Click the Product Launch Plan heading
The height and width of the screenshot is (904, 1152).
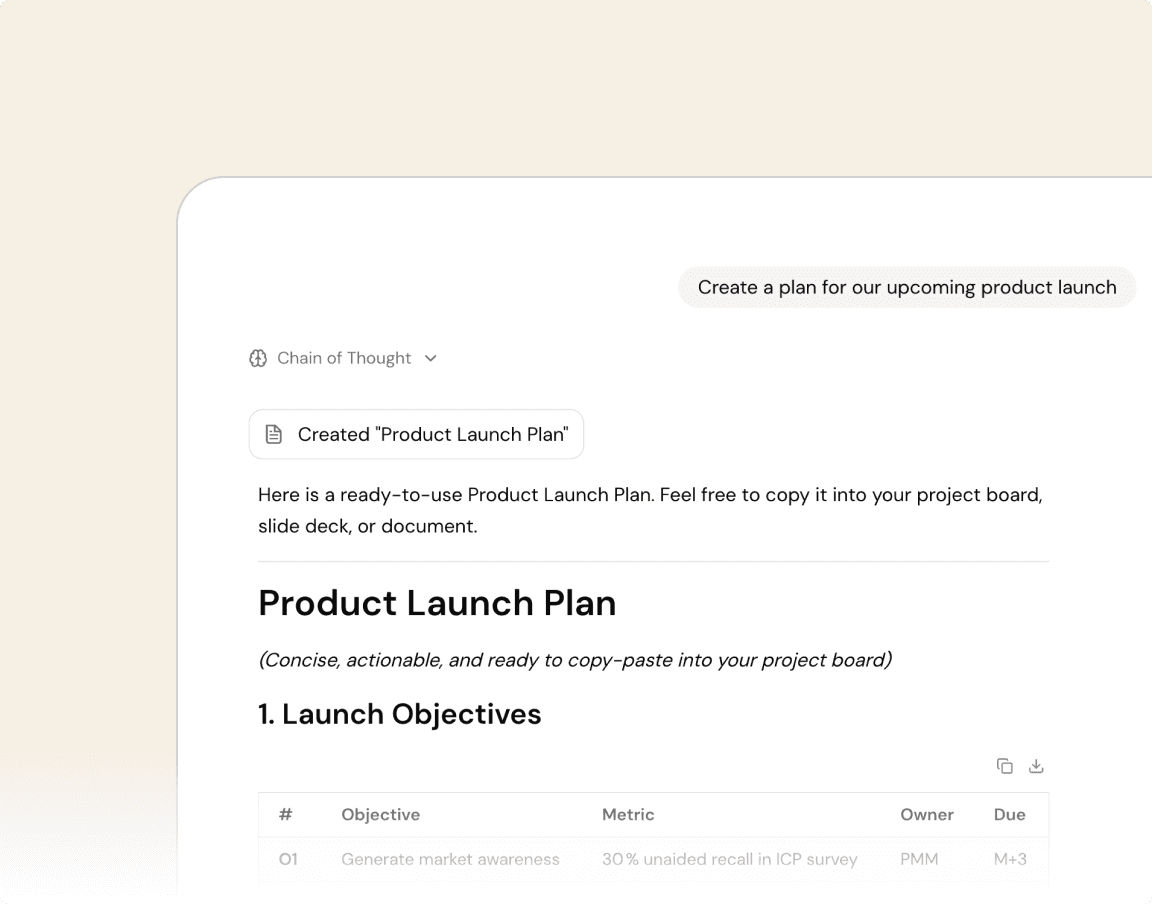pos(437,603)
